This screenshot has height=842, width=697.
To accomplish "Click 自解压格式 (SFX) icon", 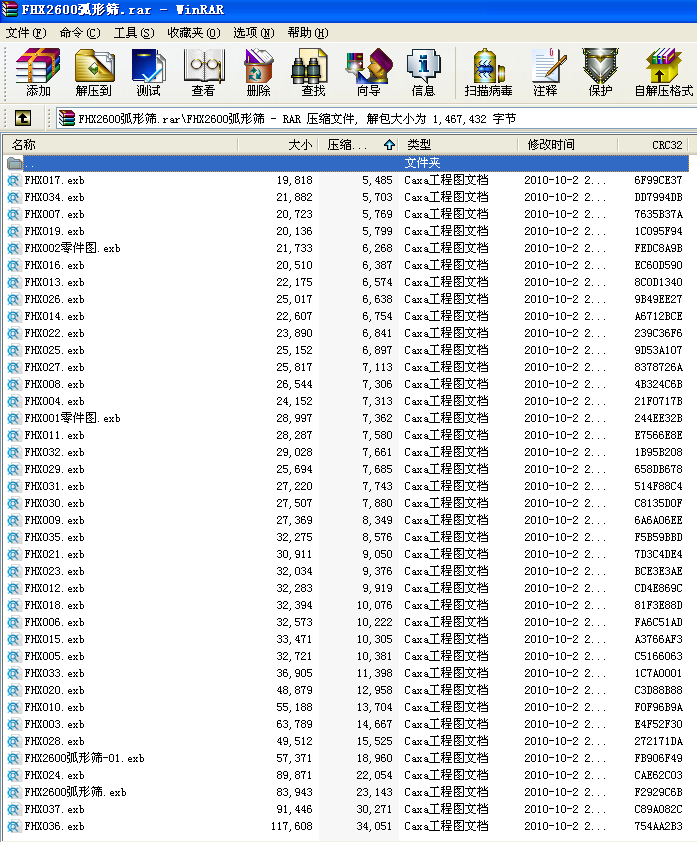I will (664, 72).
